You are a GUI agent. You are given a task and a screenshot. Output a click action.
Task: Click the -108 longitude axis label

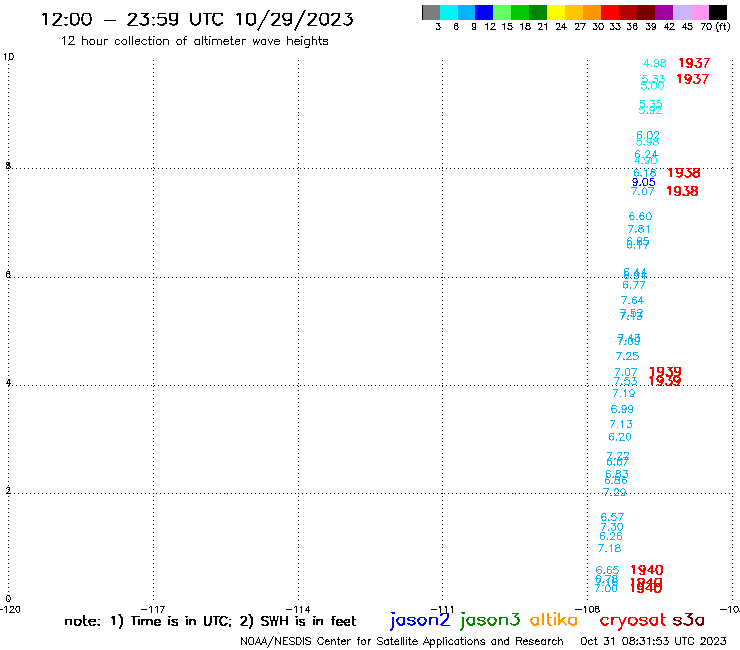(x=588, y=609)
